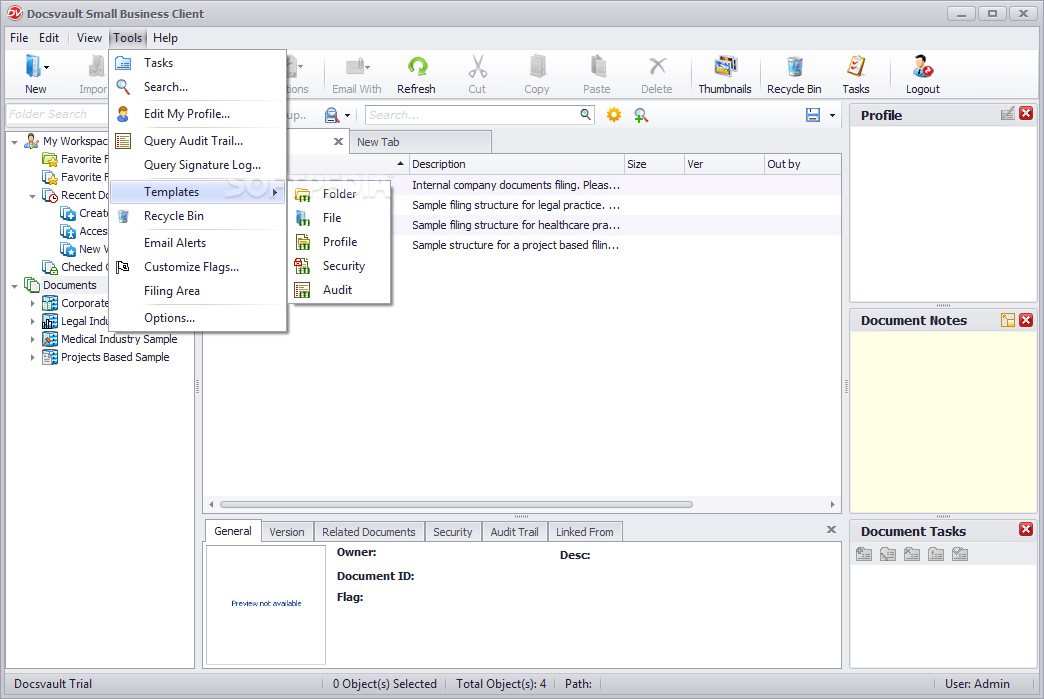1044x699 pixels.
Task: Open Recycle Bin from toolbar
Action: pos(794,74)
